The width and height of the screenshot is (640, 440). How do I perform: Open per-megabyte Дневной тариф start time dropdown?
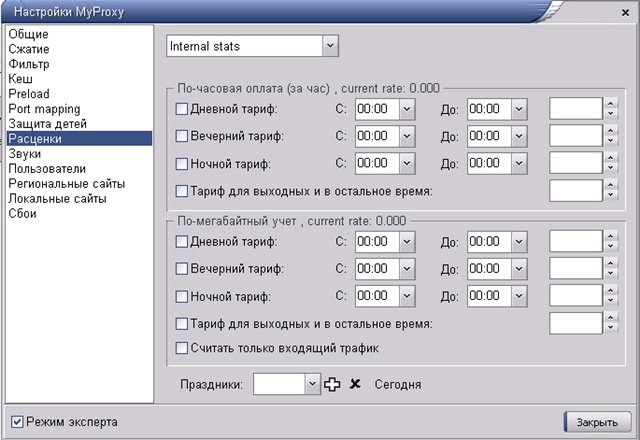[407, 242]
